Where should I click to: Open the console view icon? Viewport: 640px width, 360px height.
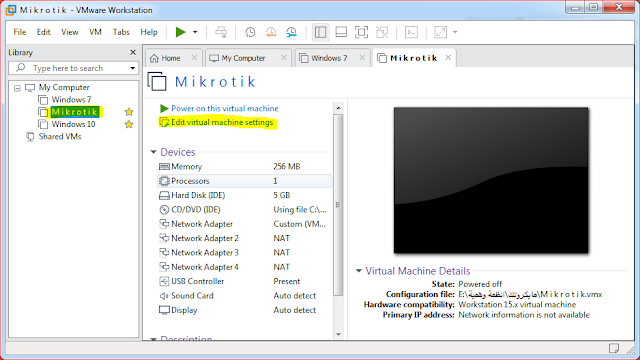coord(411,32)
